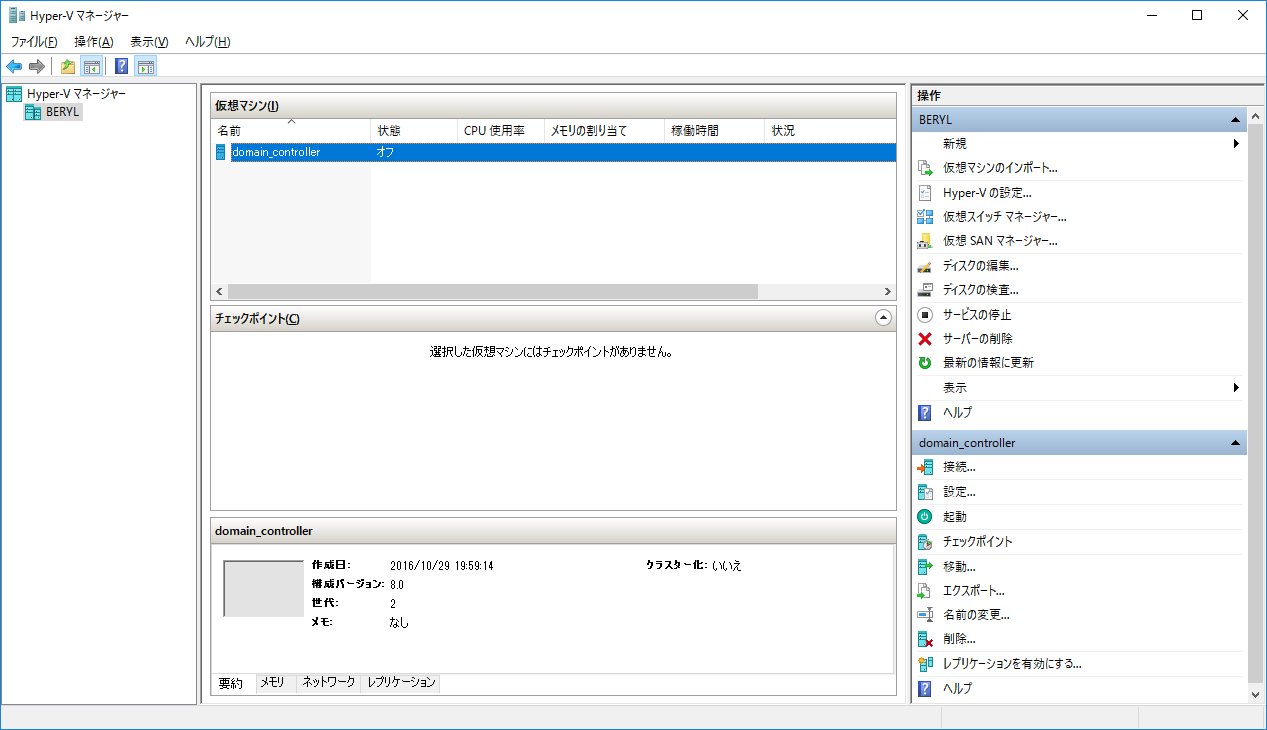
Task: Open the 操作(A) menu
Action: (x=94, y=42)
